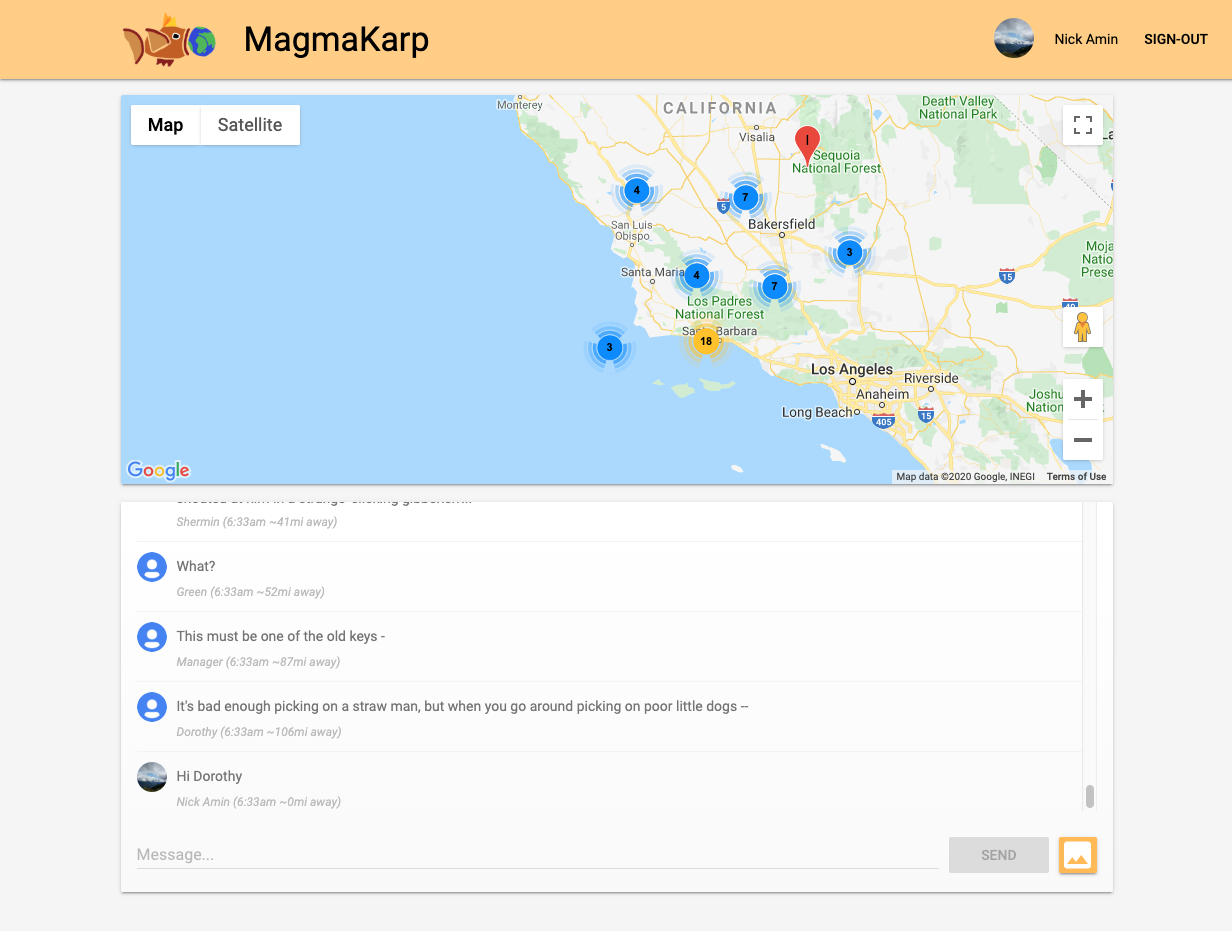Toggle fullscreen map view
This screenshot has width=1232, height=931.
(x=1082, y=125)
